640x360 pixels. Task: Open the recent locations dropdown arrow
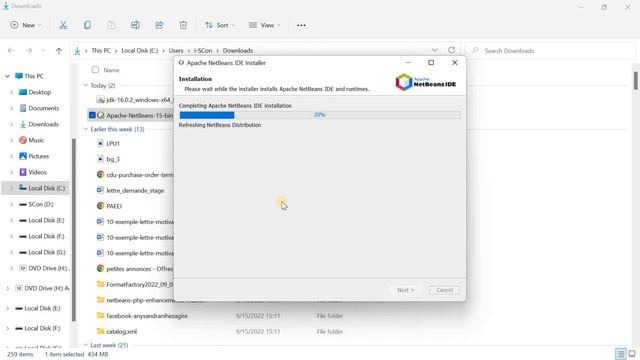coord(43,51)
